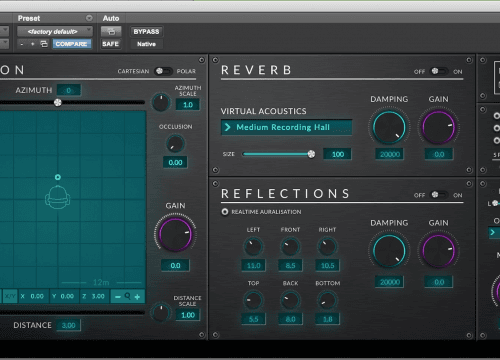Open the Preset menu circle arrow
Image resolution: width=500 pixels, height=360 pixels.
pyautogui.click(x=89, y=18)
